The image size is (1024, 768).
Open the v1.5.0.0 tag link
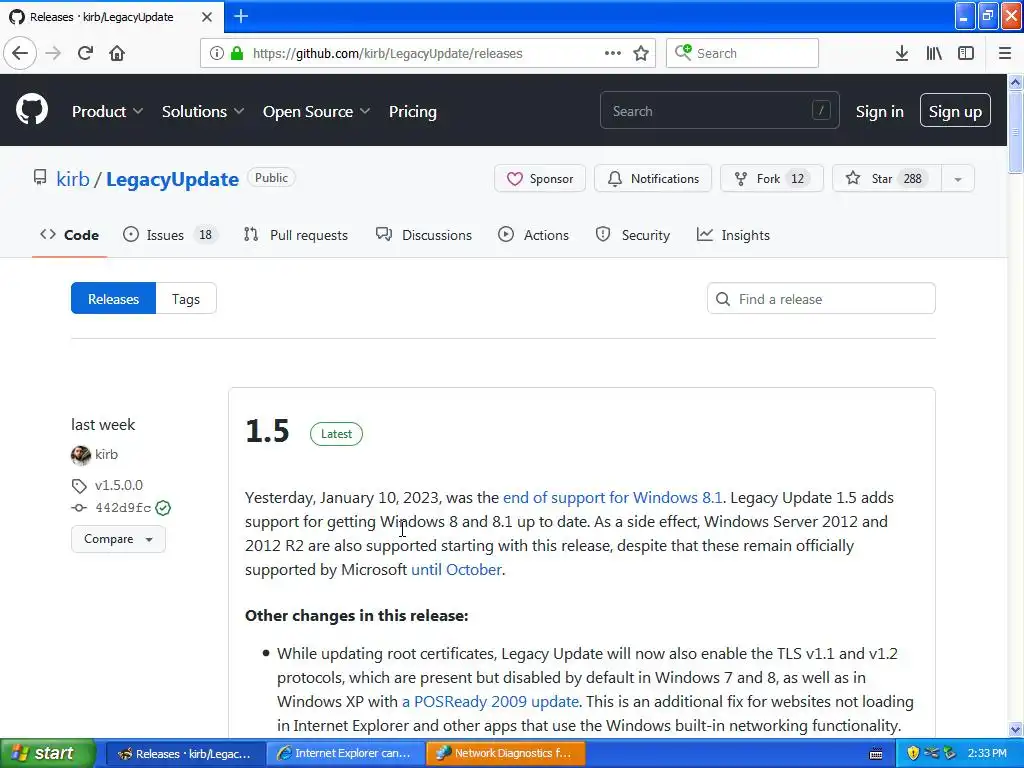pos(118,485)
